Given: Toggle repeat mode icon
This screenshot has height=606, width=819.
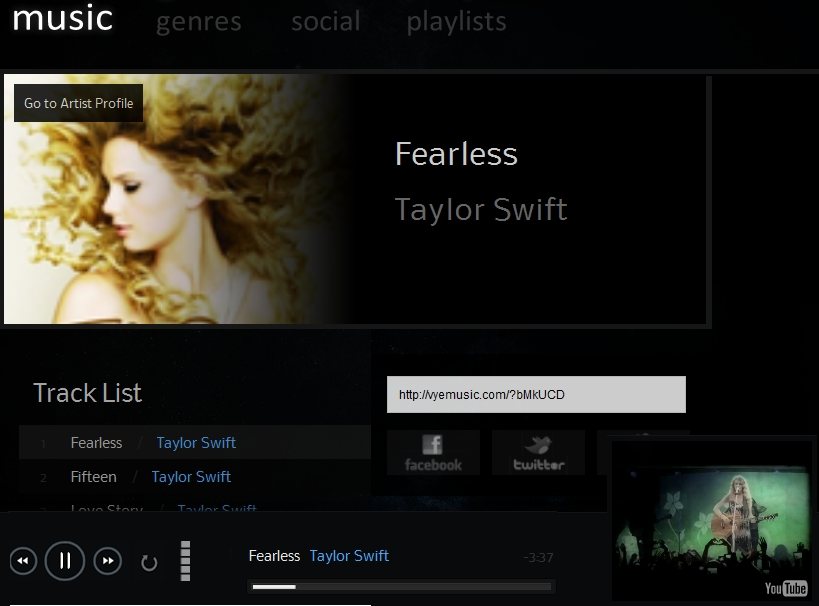Looking at the screenshot, I should pos(149,563).
